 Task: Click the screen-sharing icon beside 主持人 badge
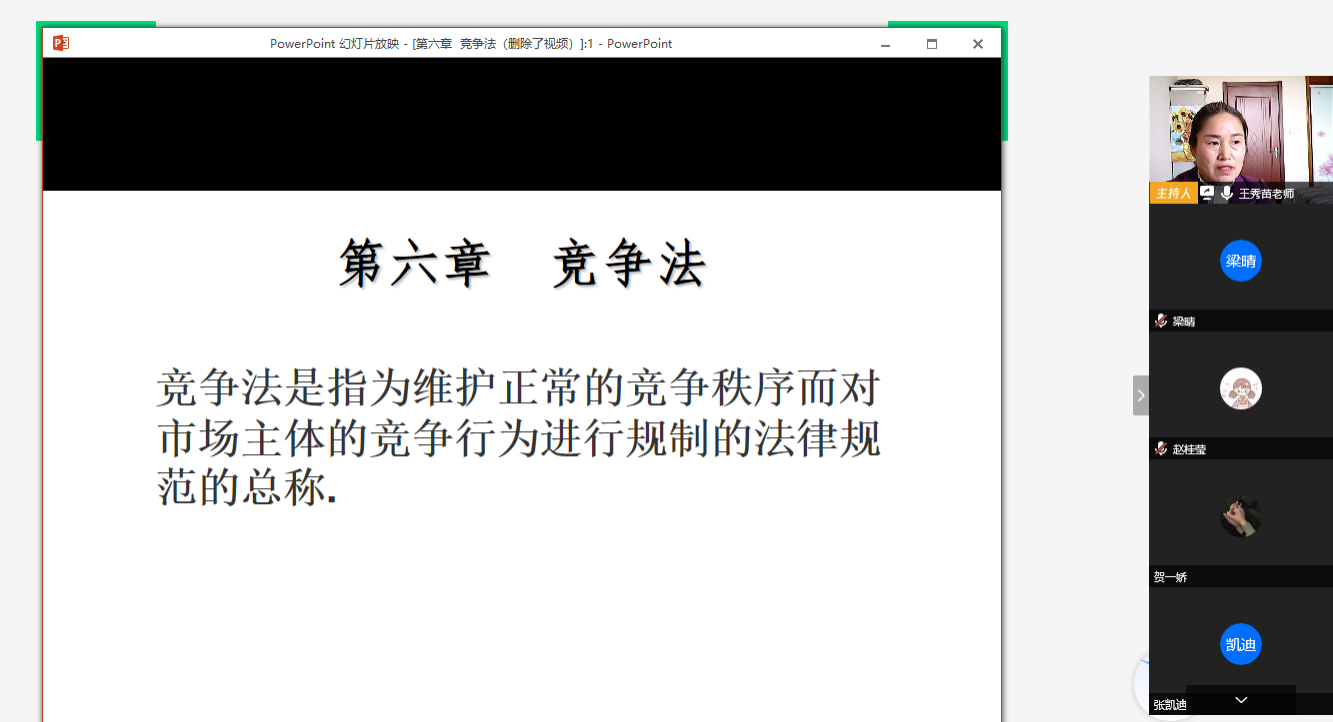click(1207, 193)
